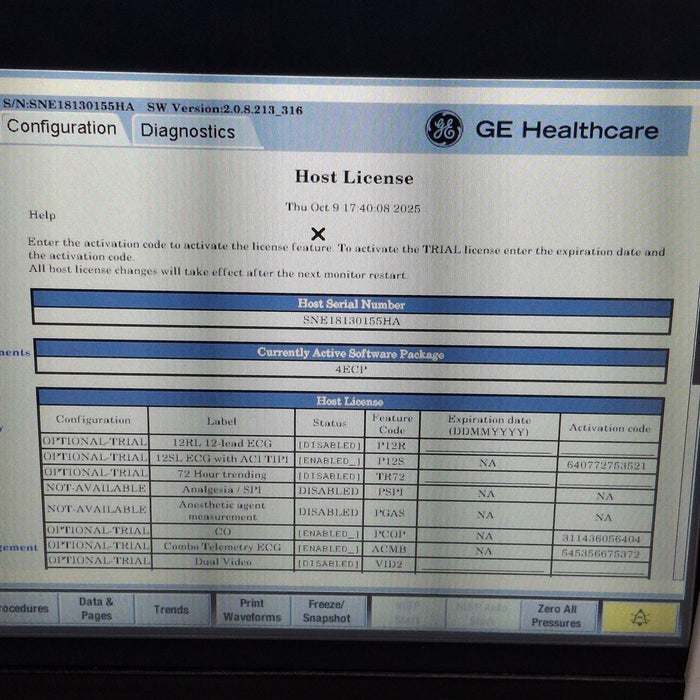Click the Analgesia / SPI label
The image size is (700, 700).
tap(222, 489)
